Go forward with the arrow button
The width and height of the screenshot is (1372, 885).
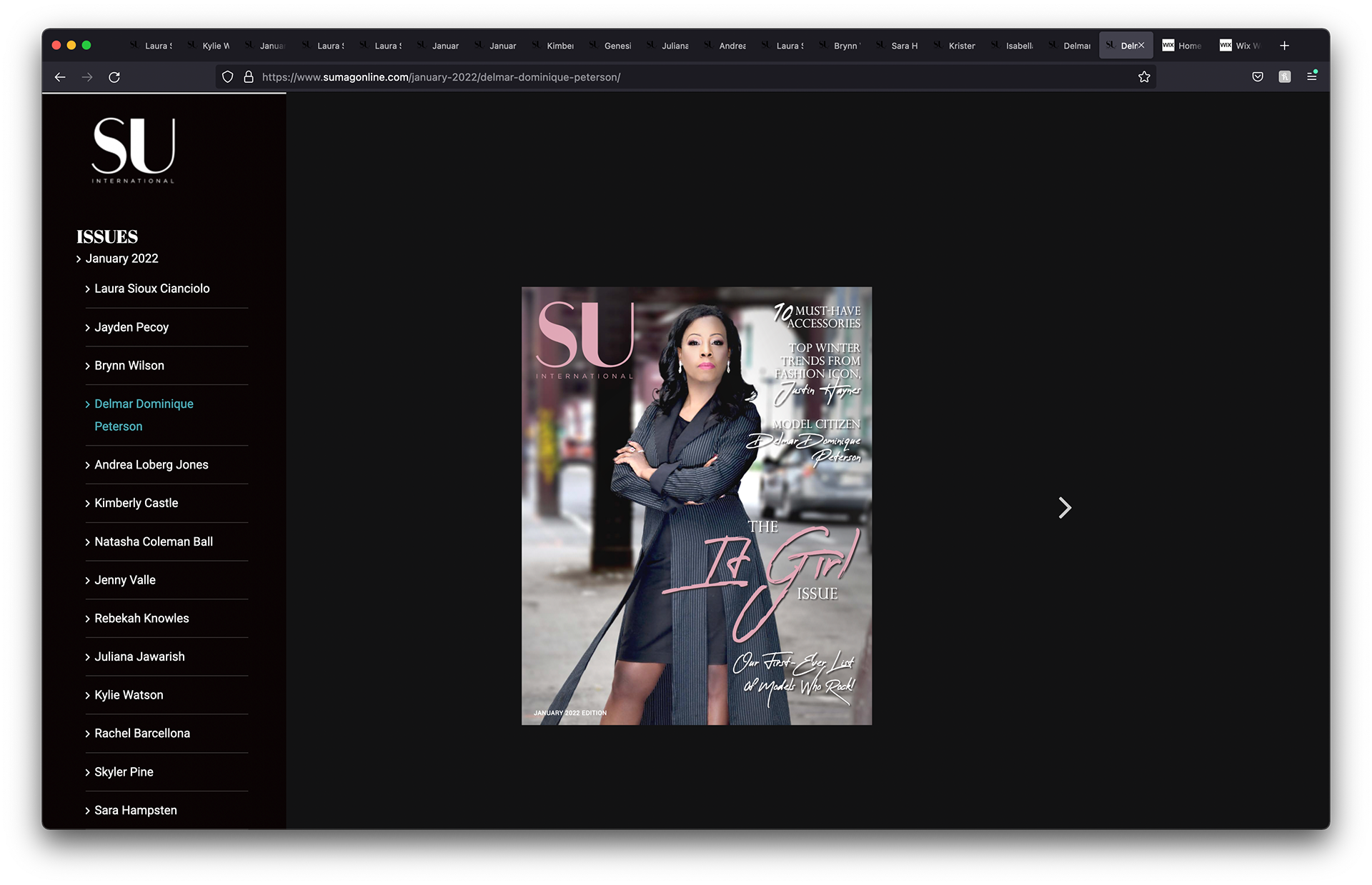[x=87, y=77]
